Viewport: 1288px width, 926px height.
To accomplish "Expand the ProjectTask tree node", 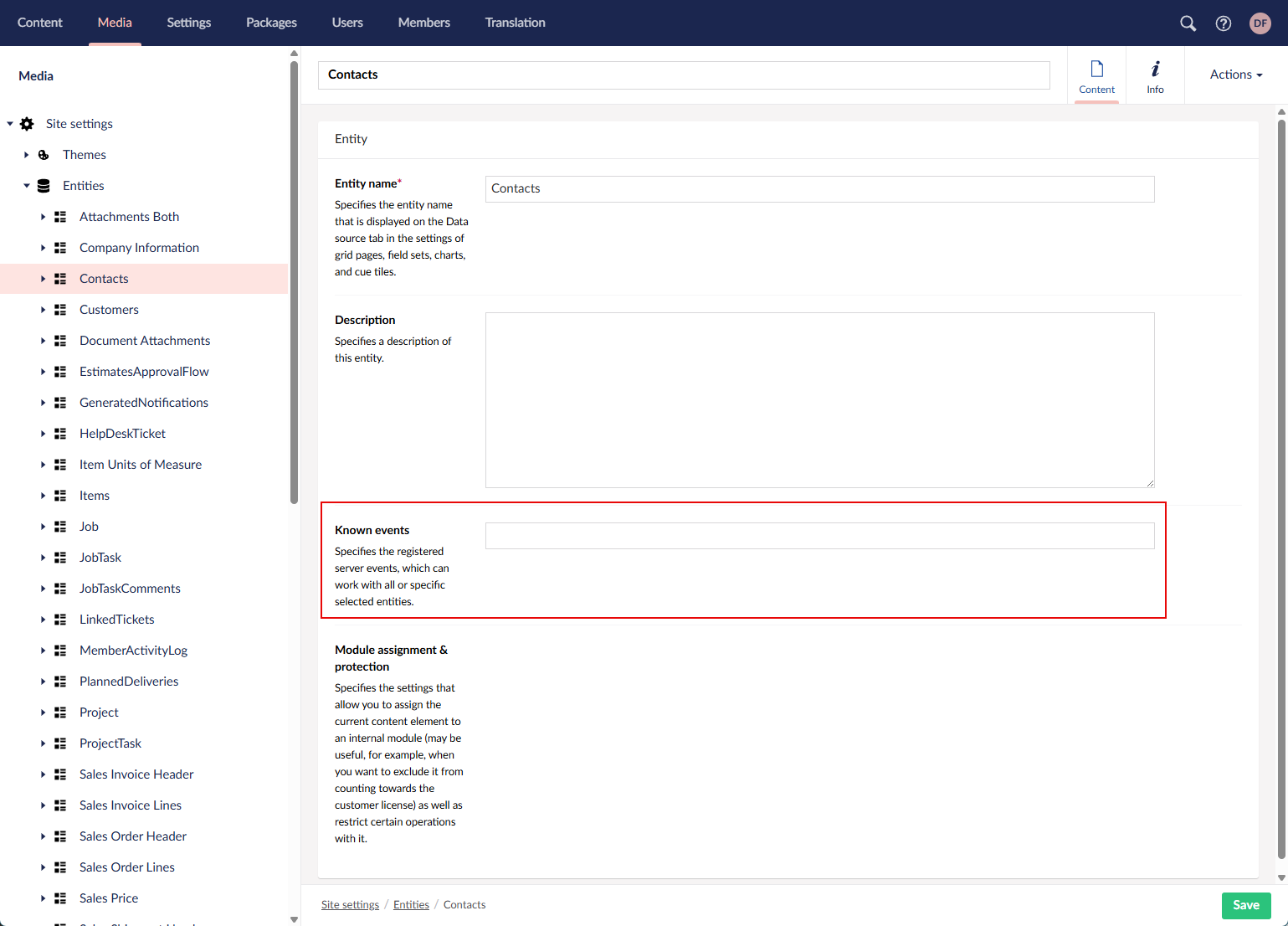I will click(x=44, y=743).
